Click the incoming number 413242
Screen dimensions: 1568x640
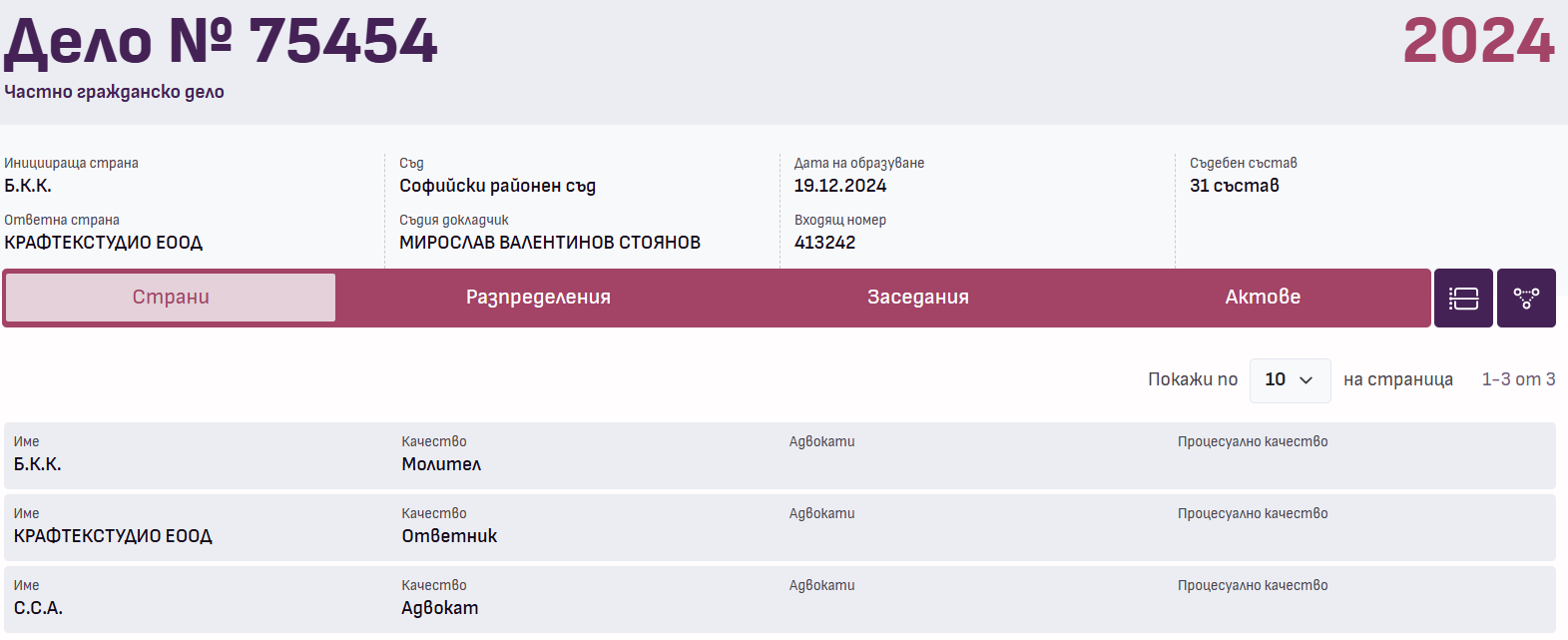pos(824,243)
